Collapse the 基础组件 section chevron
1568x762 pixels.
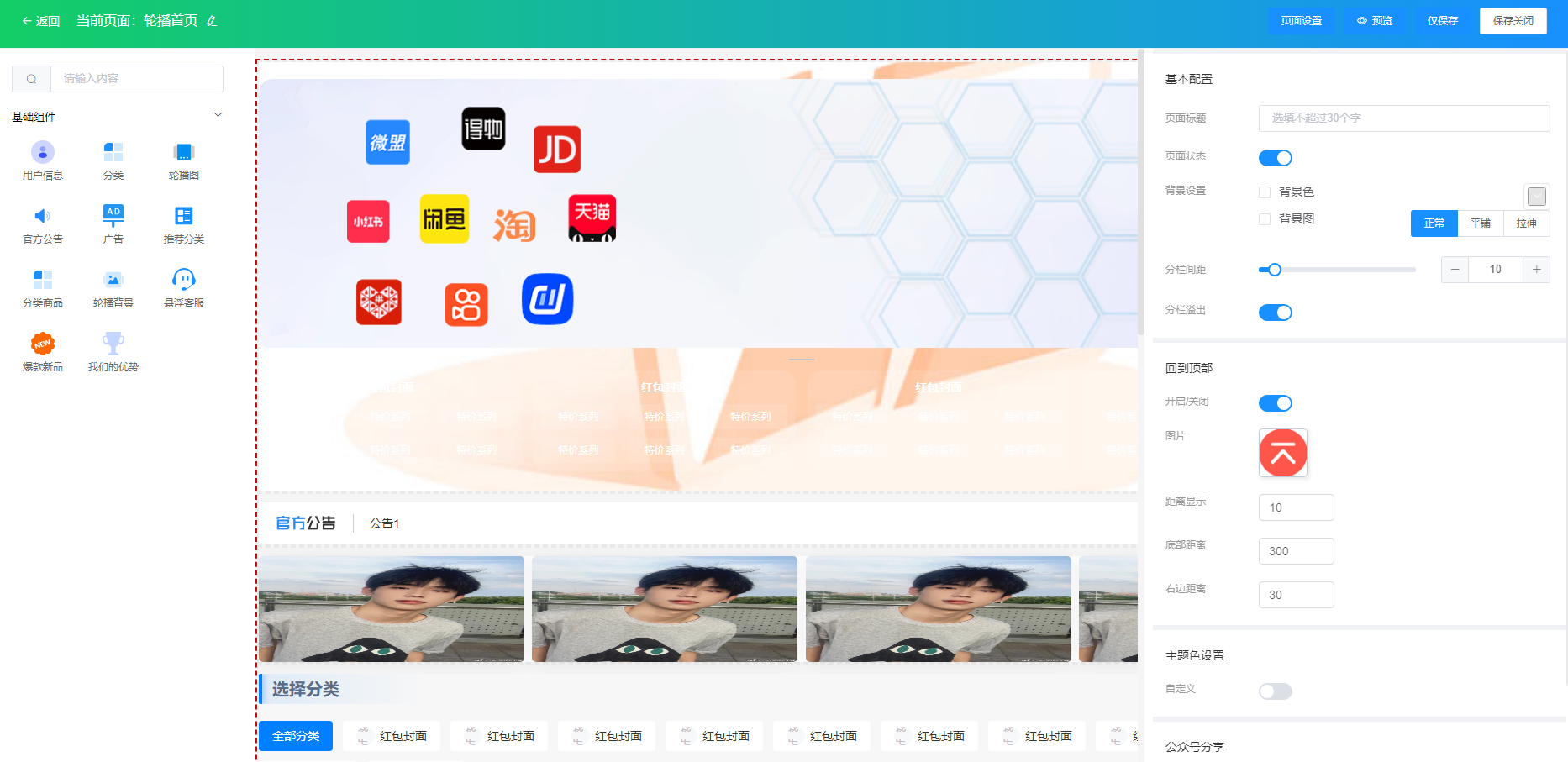218,115
